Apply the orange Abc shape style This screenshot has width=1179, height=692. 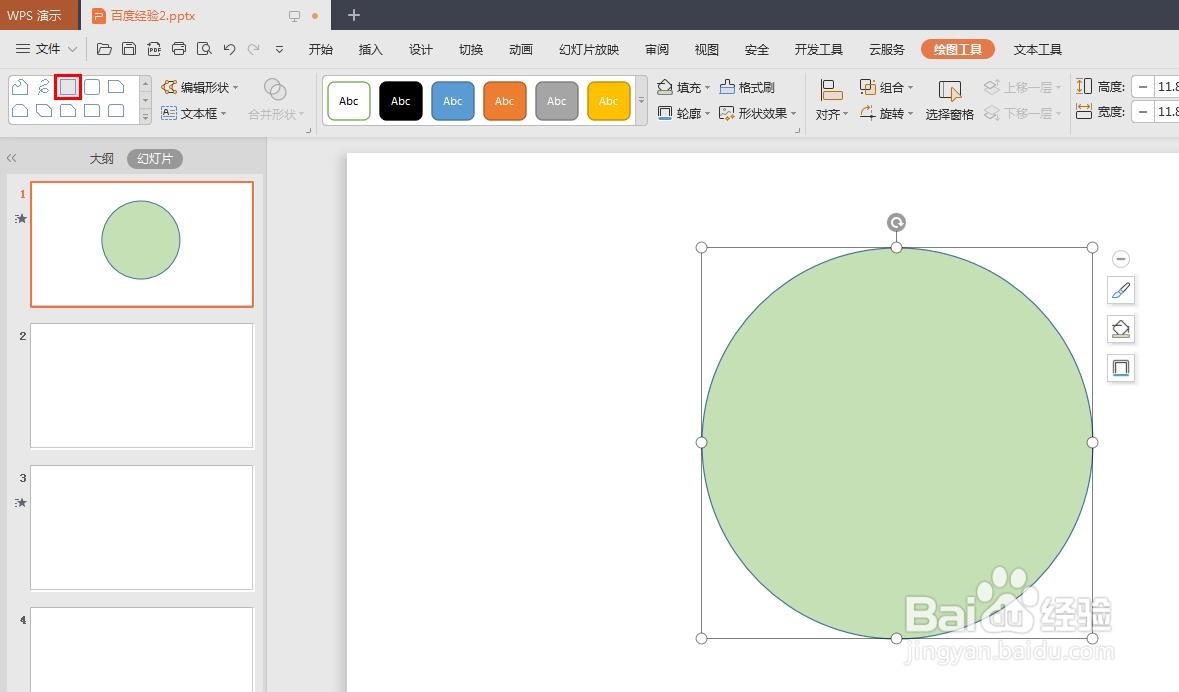[505, 101]
